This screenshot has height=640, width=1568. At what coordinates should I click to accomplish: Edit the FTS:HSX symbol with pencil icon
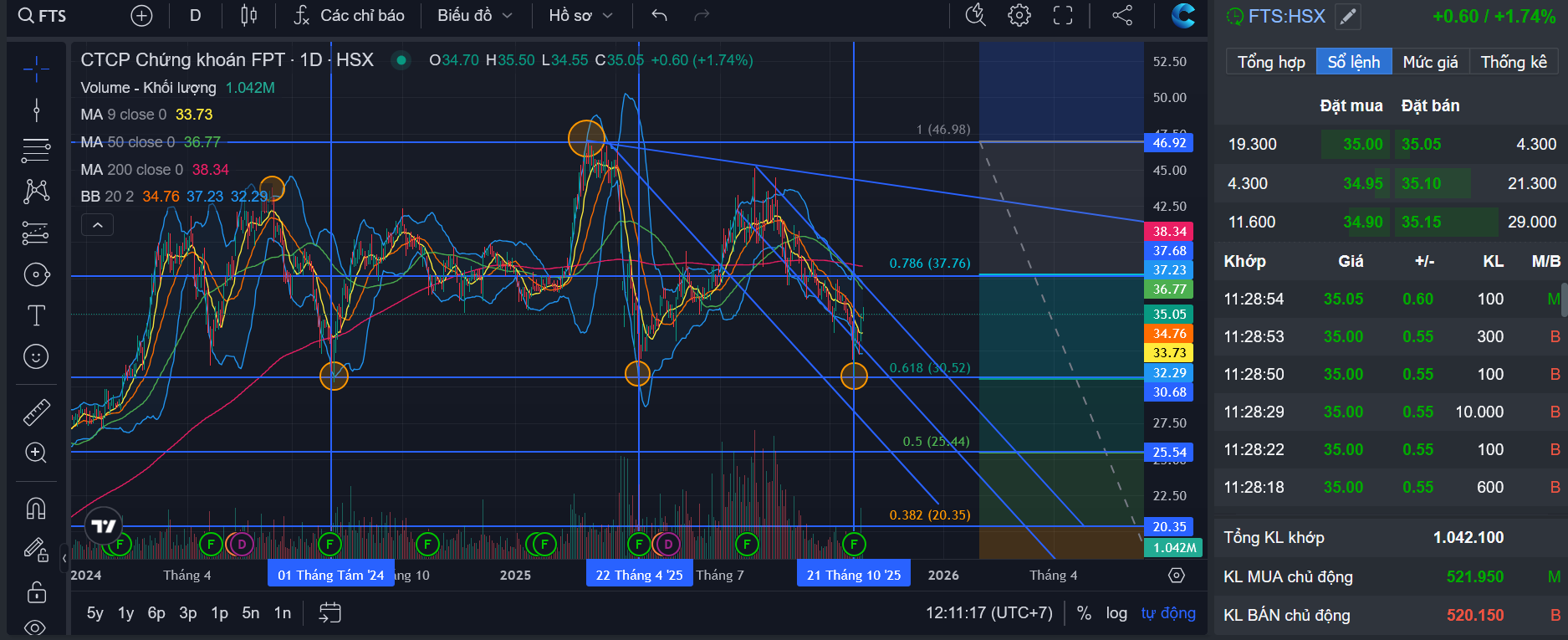point(1347,16)
